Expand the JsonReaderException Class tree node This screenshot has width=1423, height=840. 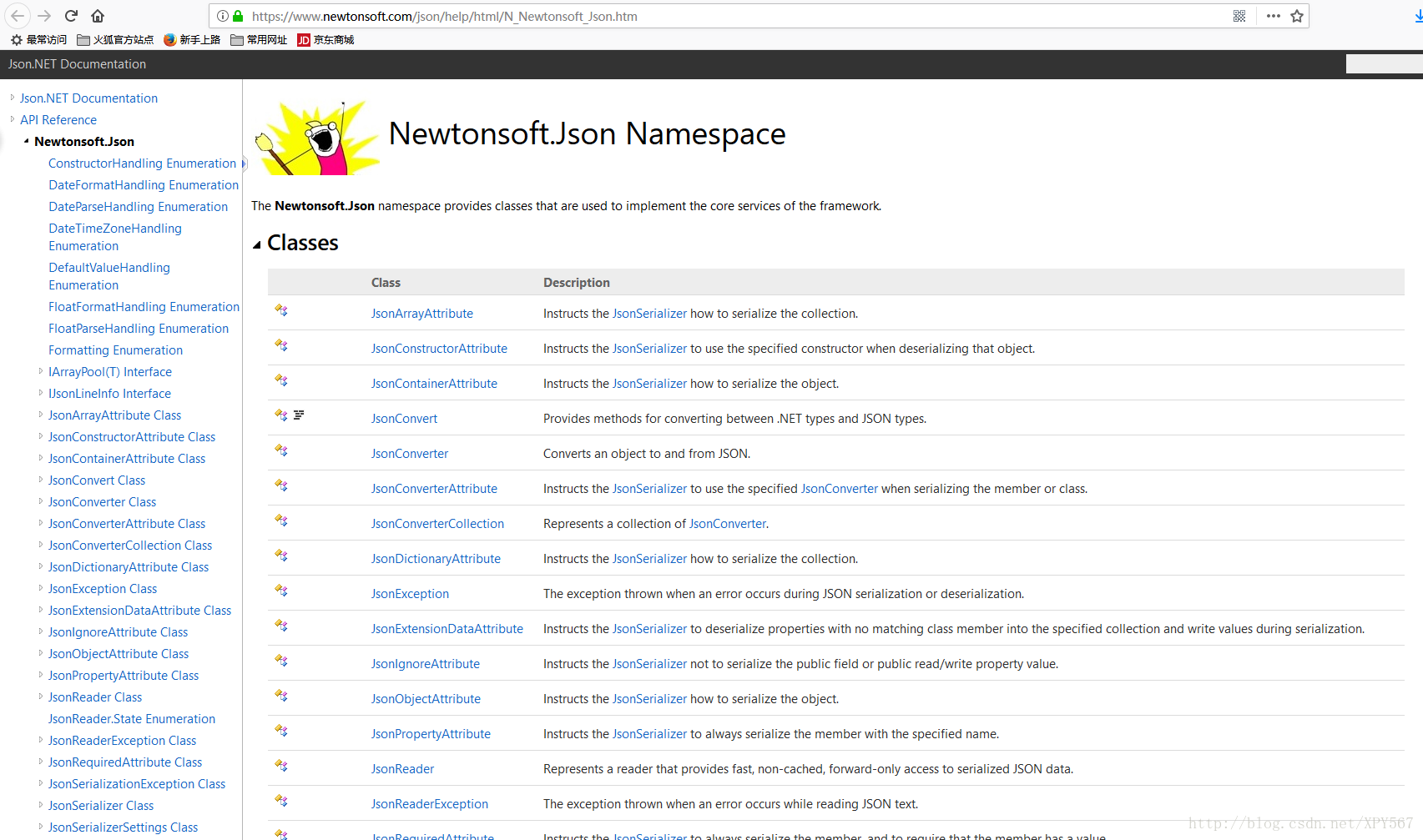[x=40, y=740]
